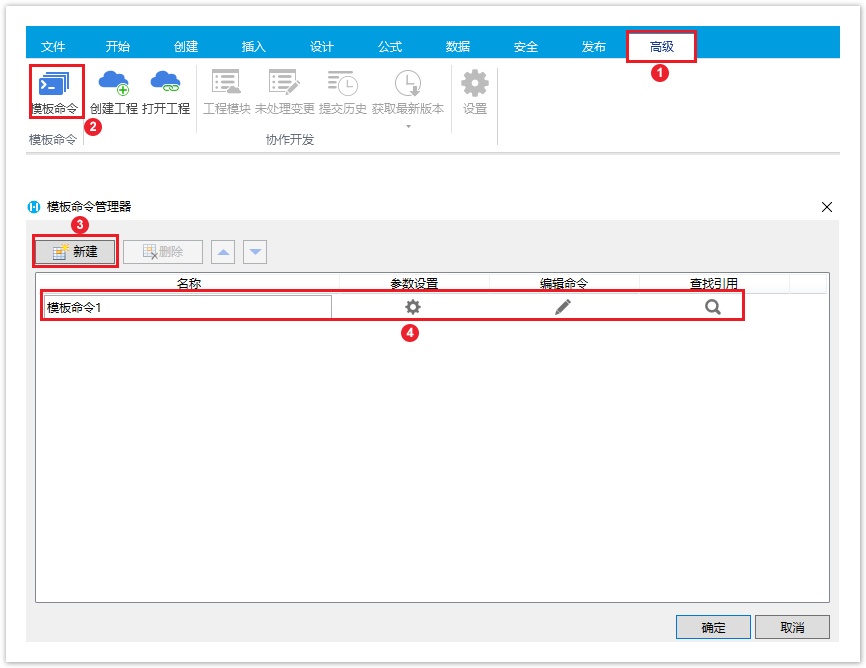Open 参数设置 gear for 模板命令1
This screenshot has height=668, width=866.
point(413,307)
